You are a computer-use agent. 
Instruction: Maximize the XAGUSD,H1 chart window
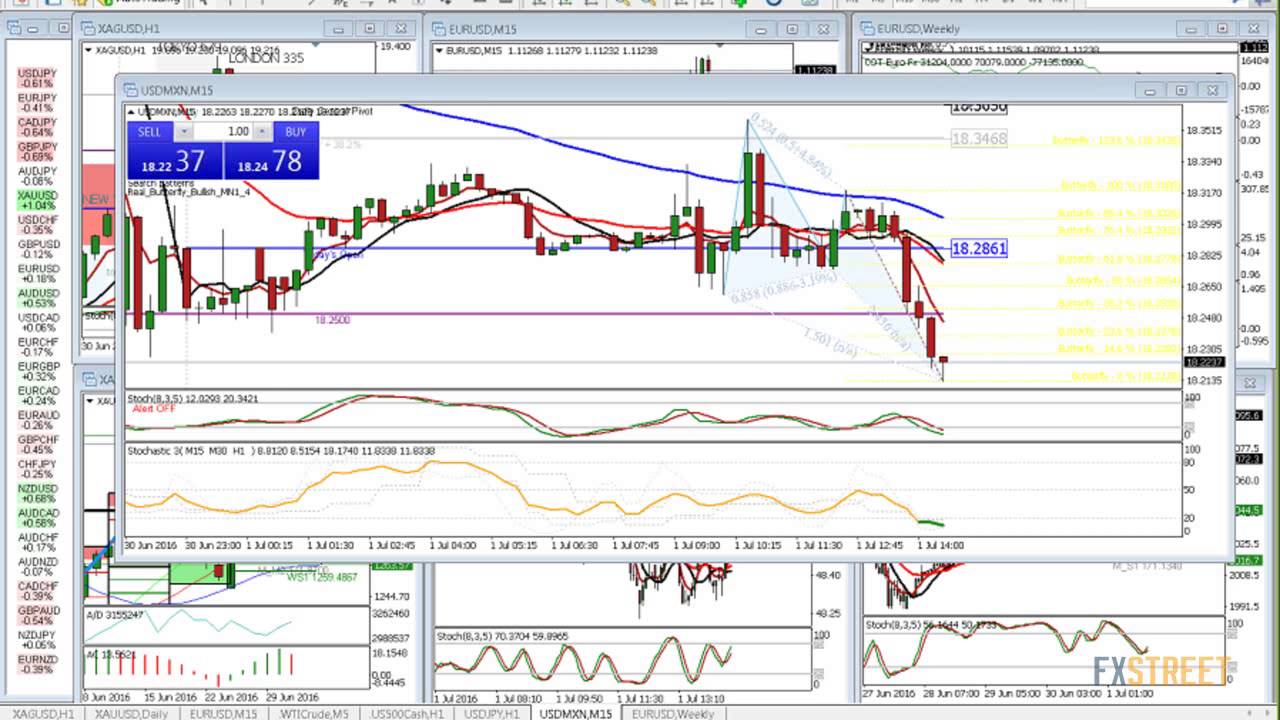point(370,29)
